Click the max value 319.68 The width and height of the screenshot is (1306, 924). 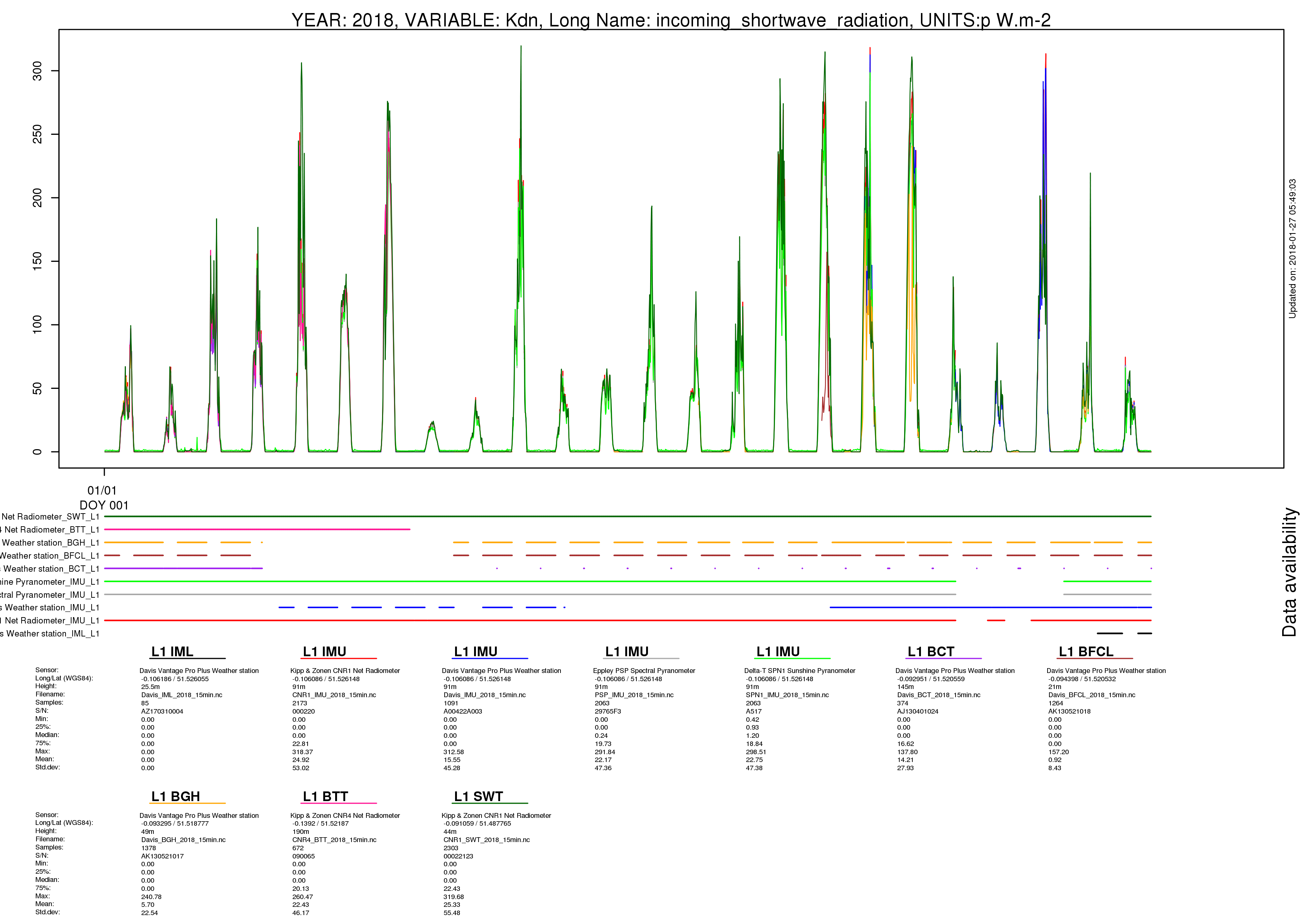[x=454, y=897]
